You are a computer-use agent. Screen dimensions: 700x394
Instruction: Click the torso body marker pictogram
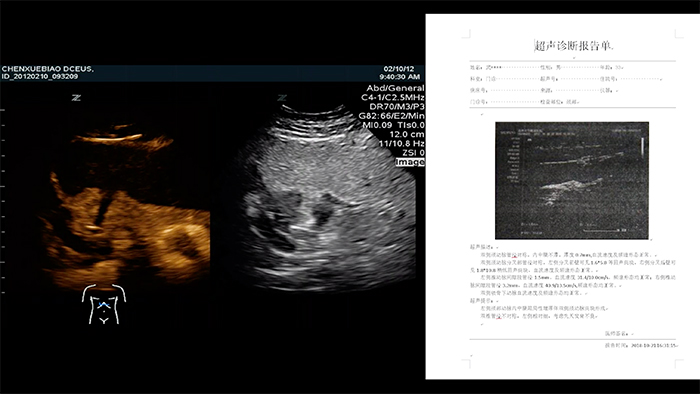pyautogui.click(x=104, y=304)
